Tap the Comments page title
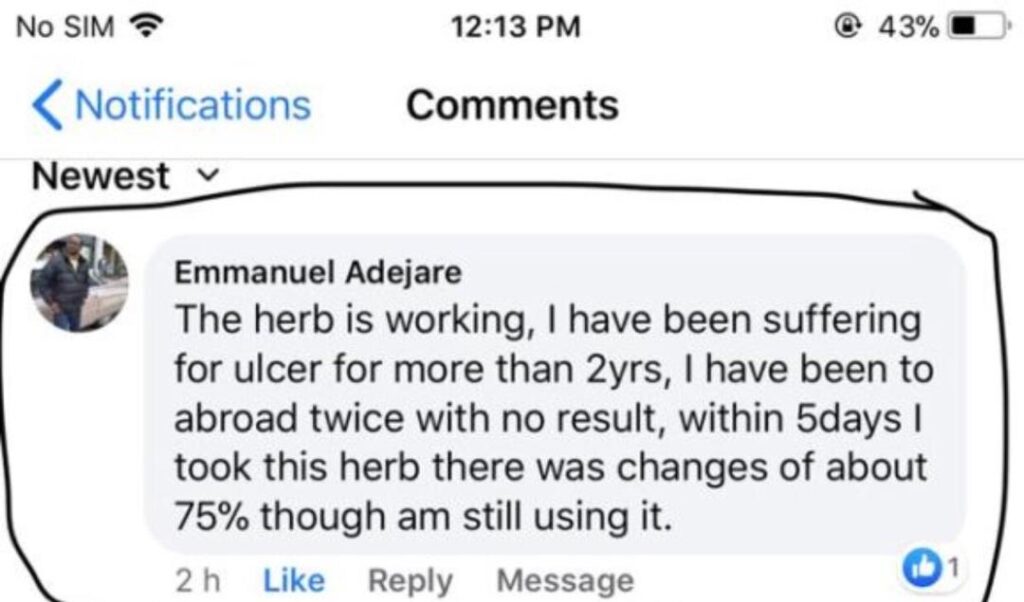1024x602 pixels. 512,105
